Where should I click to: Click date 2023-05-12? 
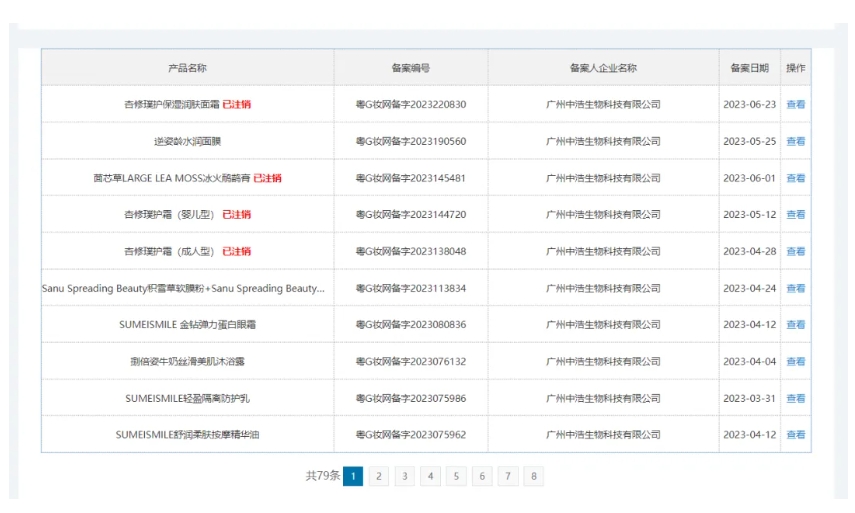[x=749, y=214]
